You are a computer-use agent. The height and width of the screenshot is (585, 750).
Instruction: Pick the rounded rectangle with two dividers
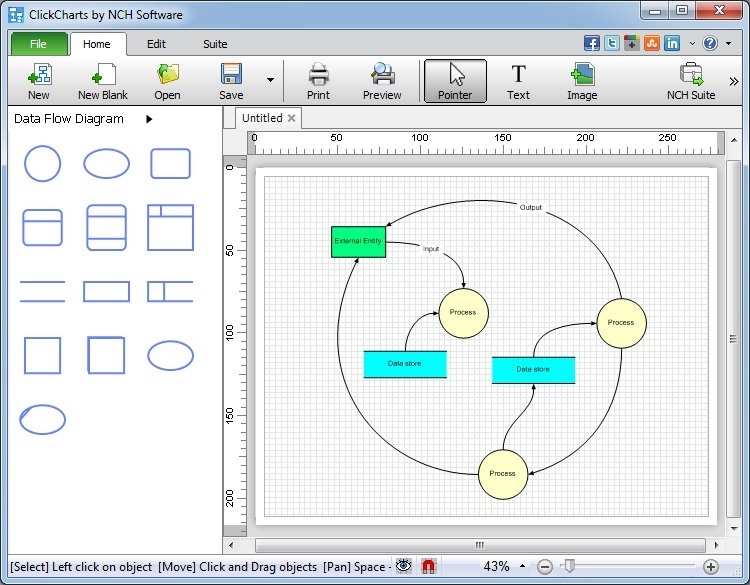coord(107,228)
